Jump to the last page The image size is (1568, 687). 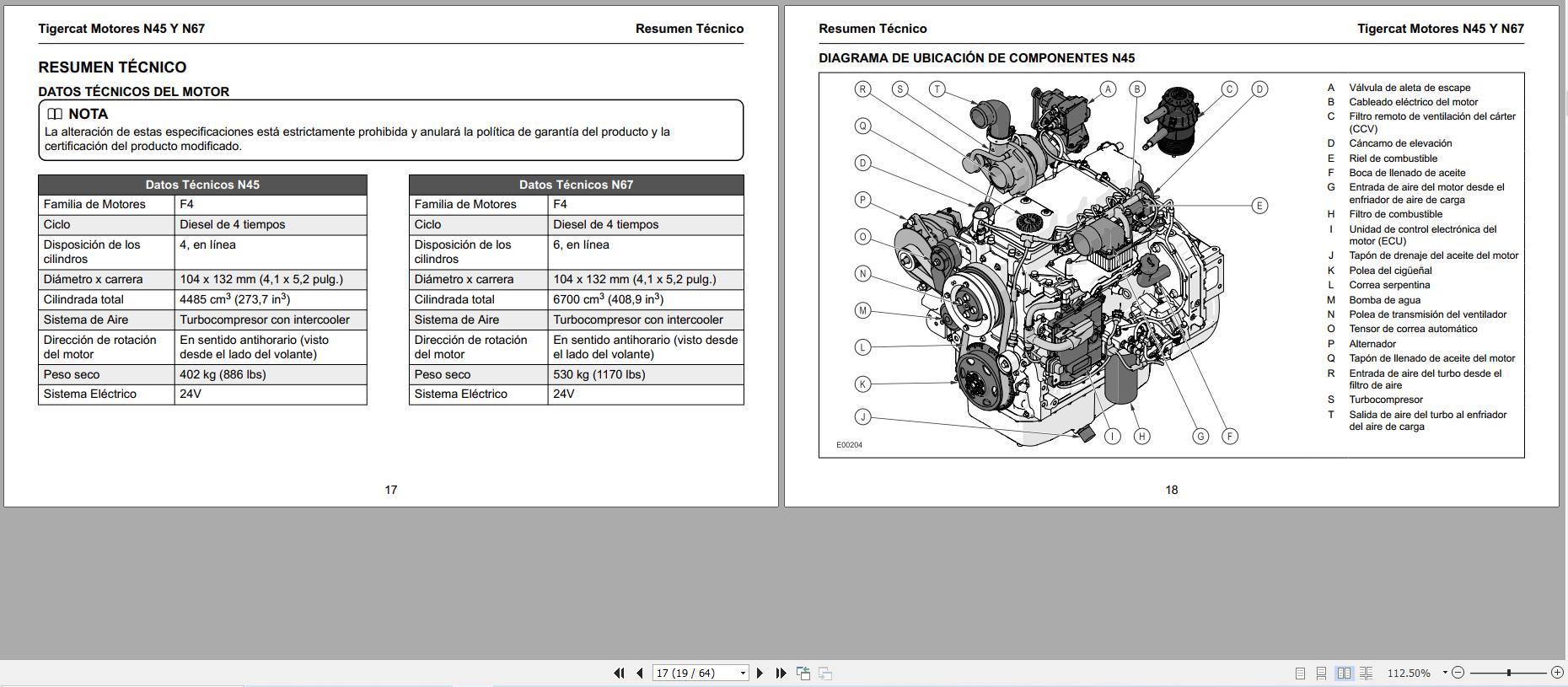781,673
